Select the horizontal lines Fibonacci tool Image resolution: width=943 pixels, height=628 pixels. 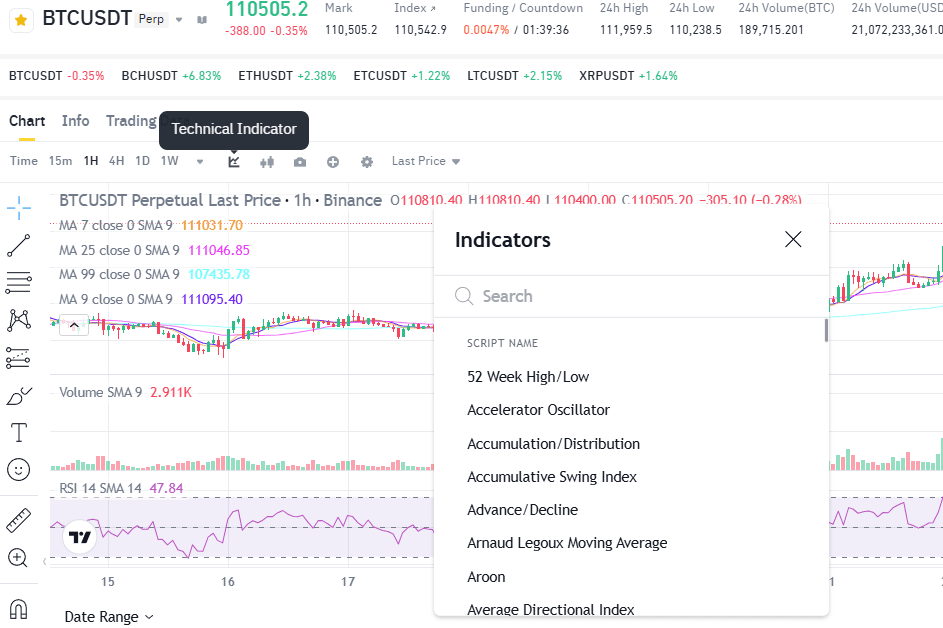tap(19, 283)
